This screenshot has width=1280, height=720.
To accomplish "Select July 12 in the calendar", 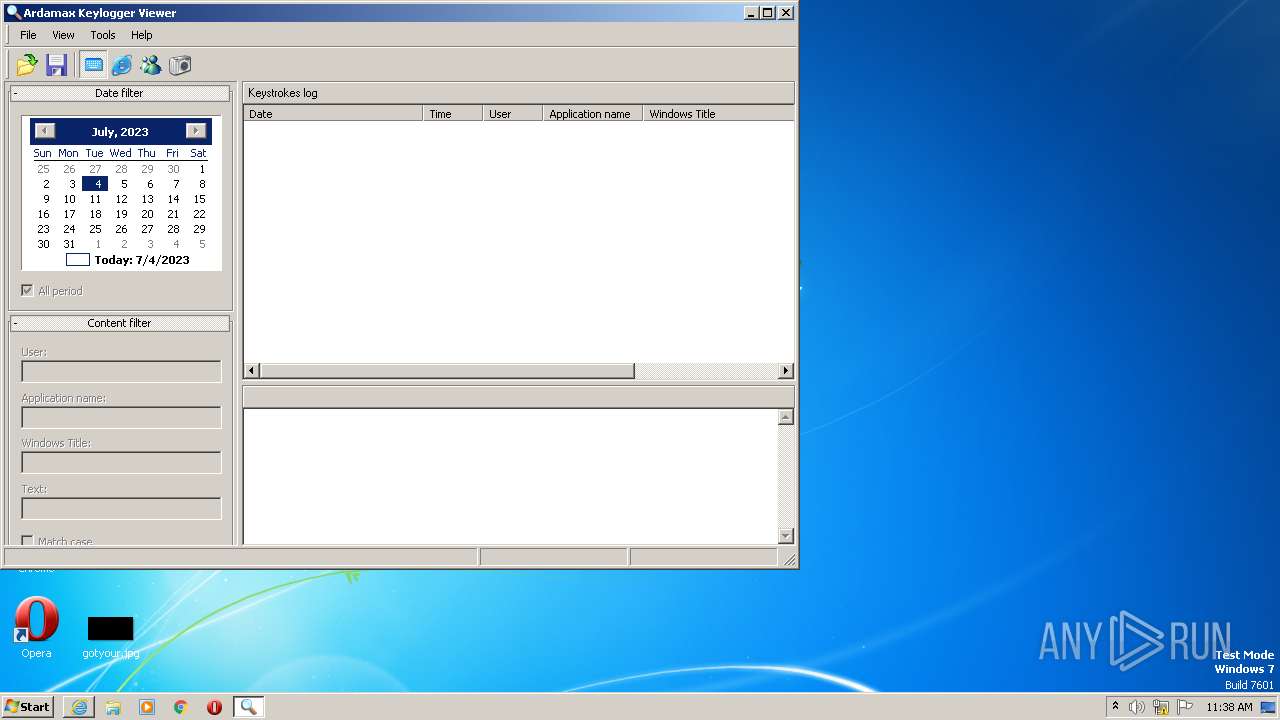I will 121,199.
